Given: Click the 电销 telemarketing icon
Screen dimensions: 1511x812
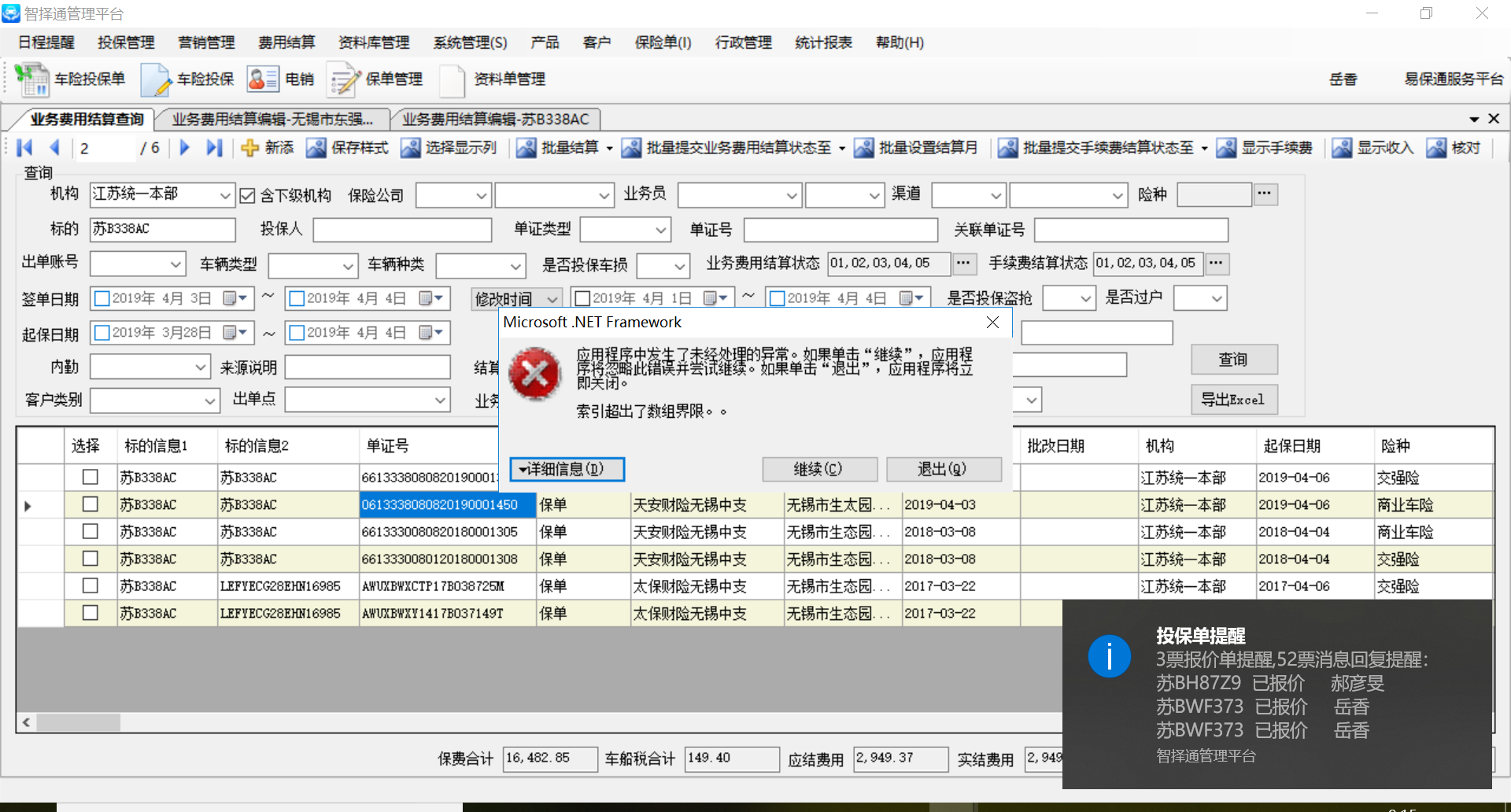Looking at the screenshot, I should point(263,79).
